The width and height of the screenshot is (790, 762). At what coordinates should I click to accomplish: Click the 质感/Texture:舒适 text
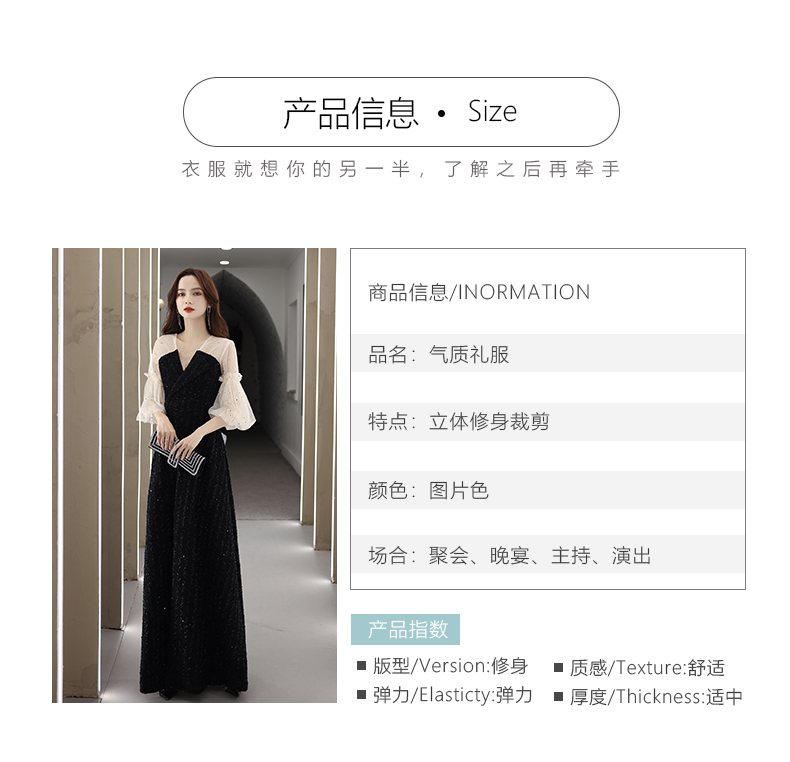pyautogui.click(x=647, y=668)
